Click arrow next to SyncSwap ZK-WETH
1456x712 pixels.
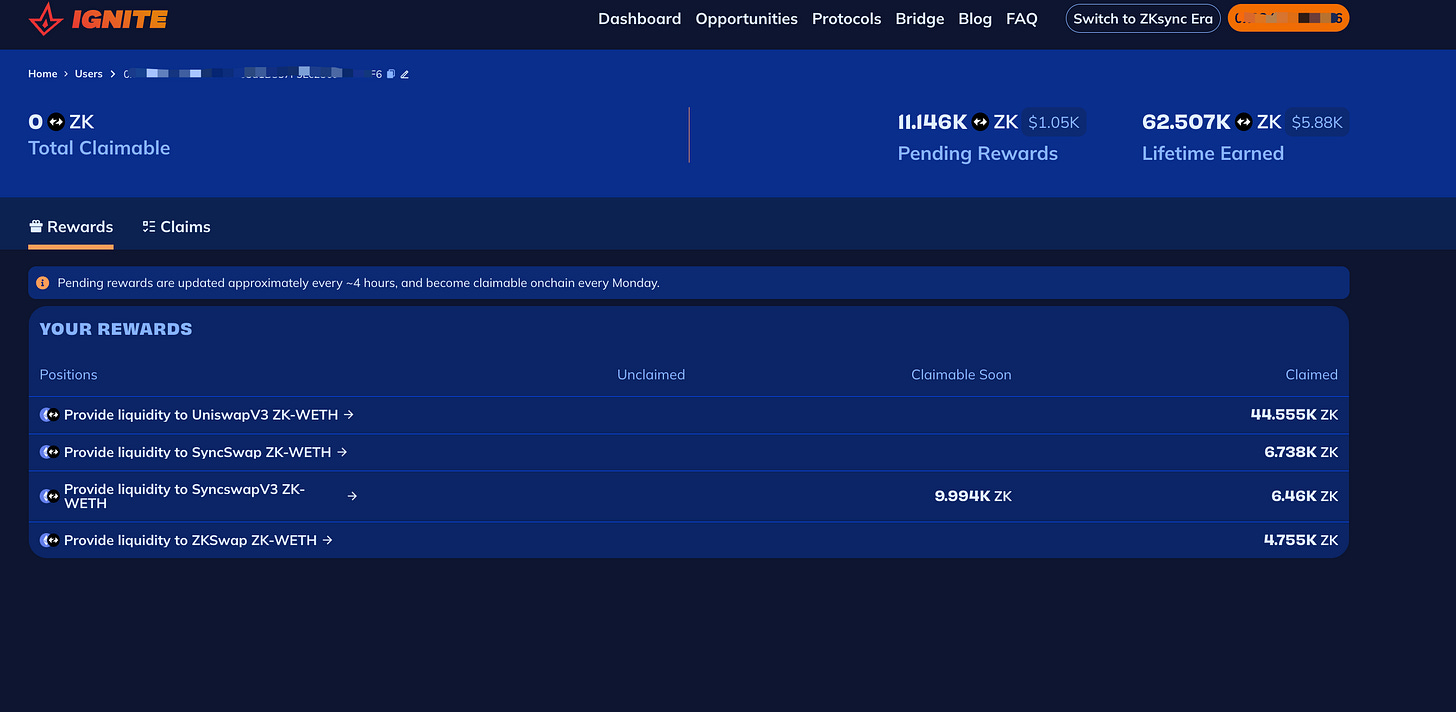pos(342,452)
